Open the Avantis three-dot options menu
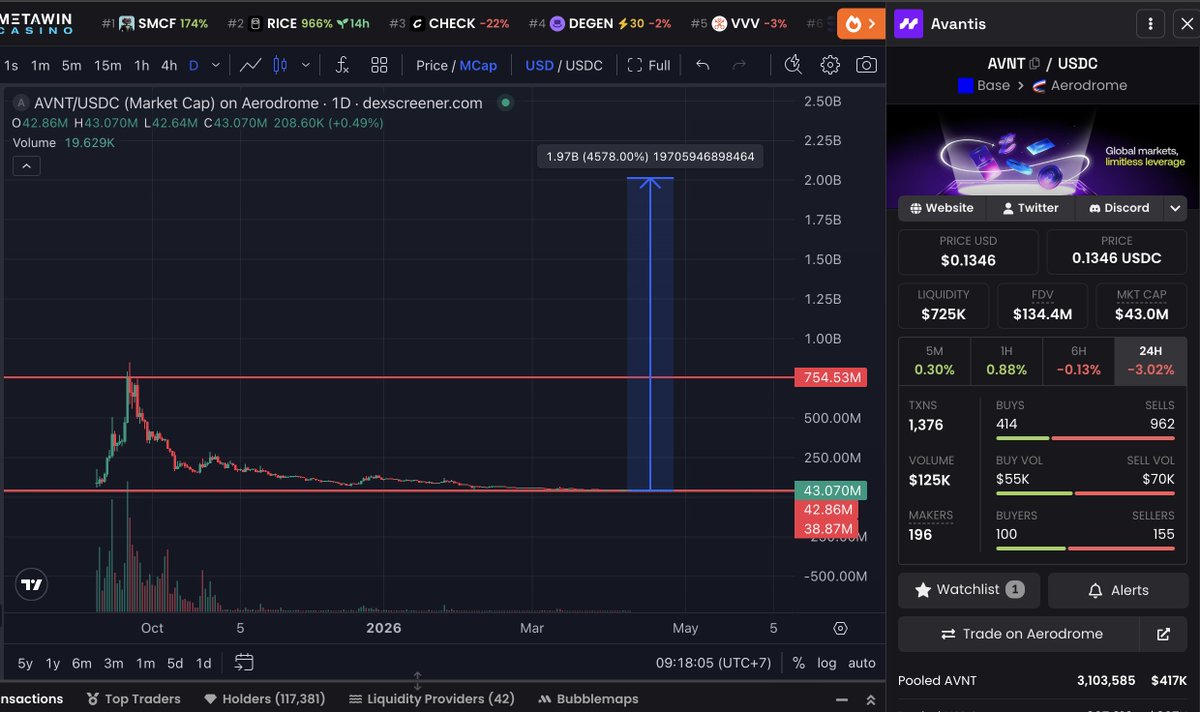 tap(1152, 23)
